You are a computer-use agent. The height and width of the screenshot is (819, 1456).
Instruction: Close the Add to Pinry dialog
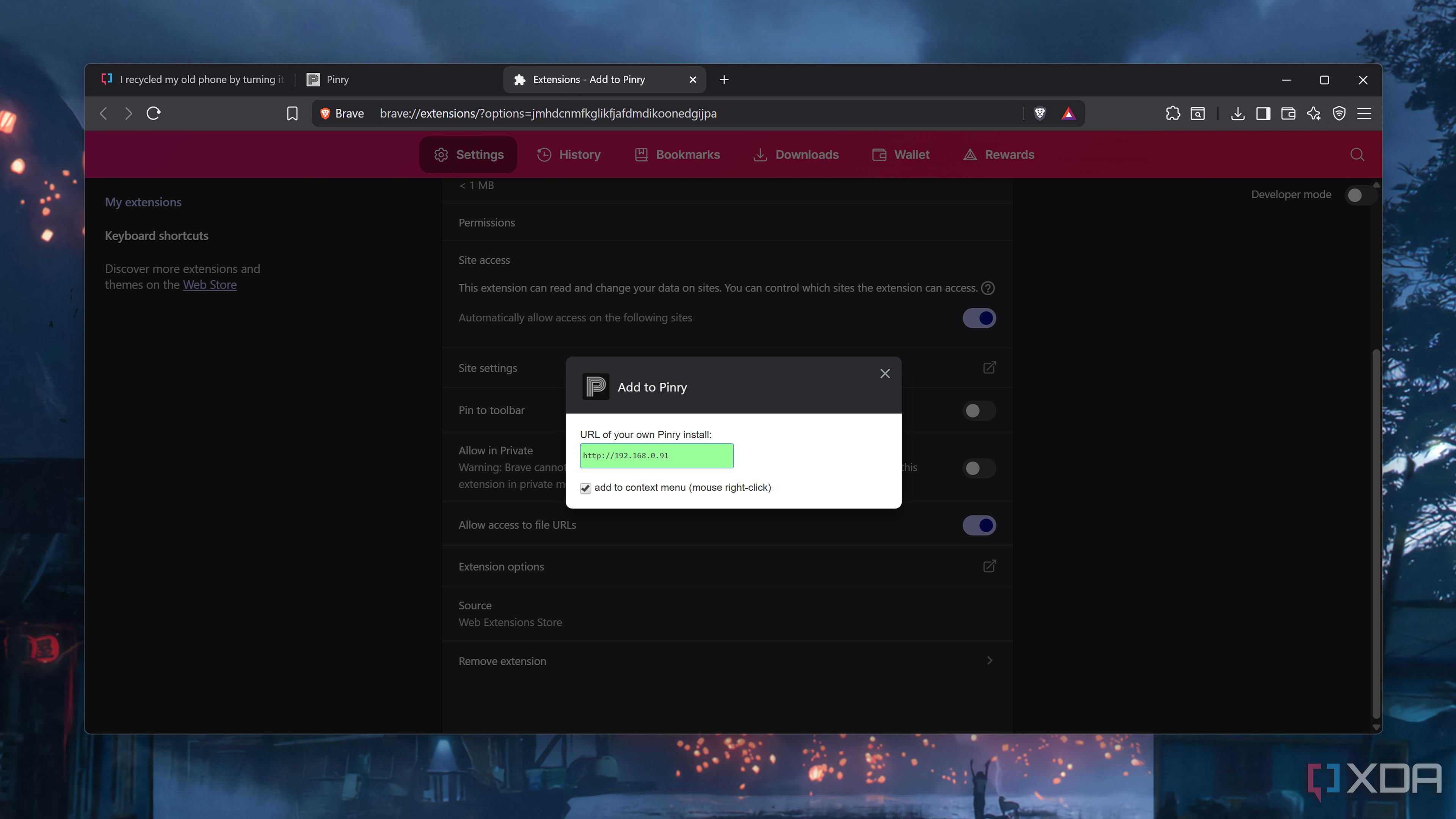pyautogui.click(x=885, y=373)
